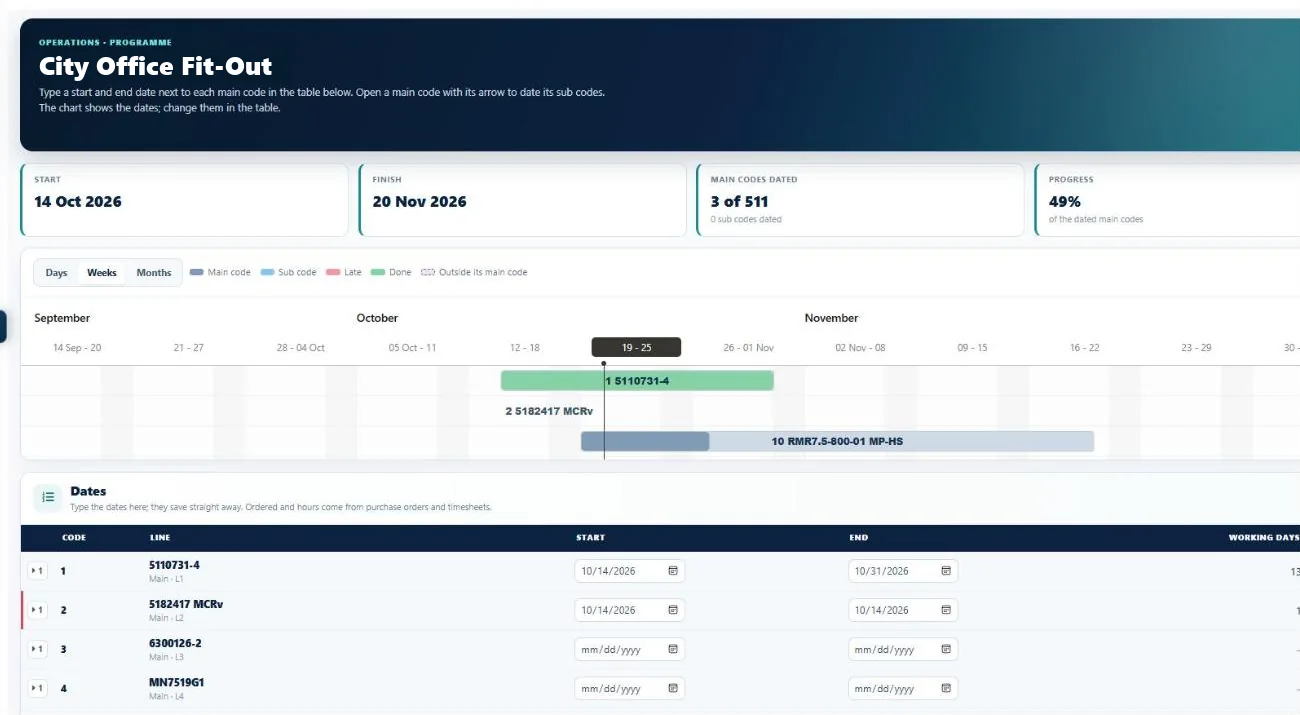Viewport: 1300px width, 715px height.
Task: Click the 14 Oct 2026 start value
Action: (78, 201)
